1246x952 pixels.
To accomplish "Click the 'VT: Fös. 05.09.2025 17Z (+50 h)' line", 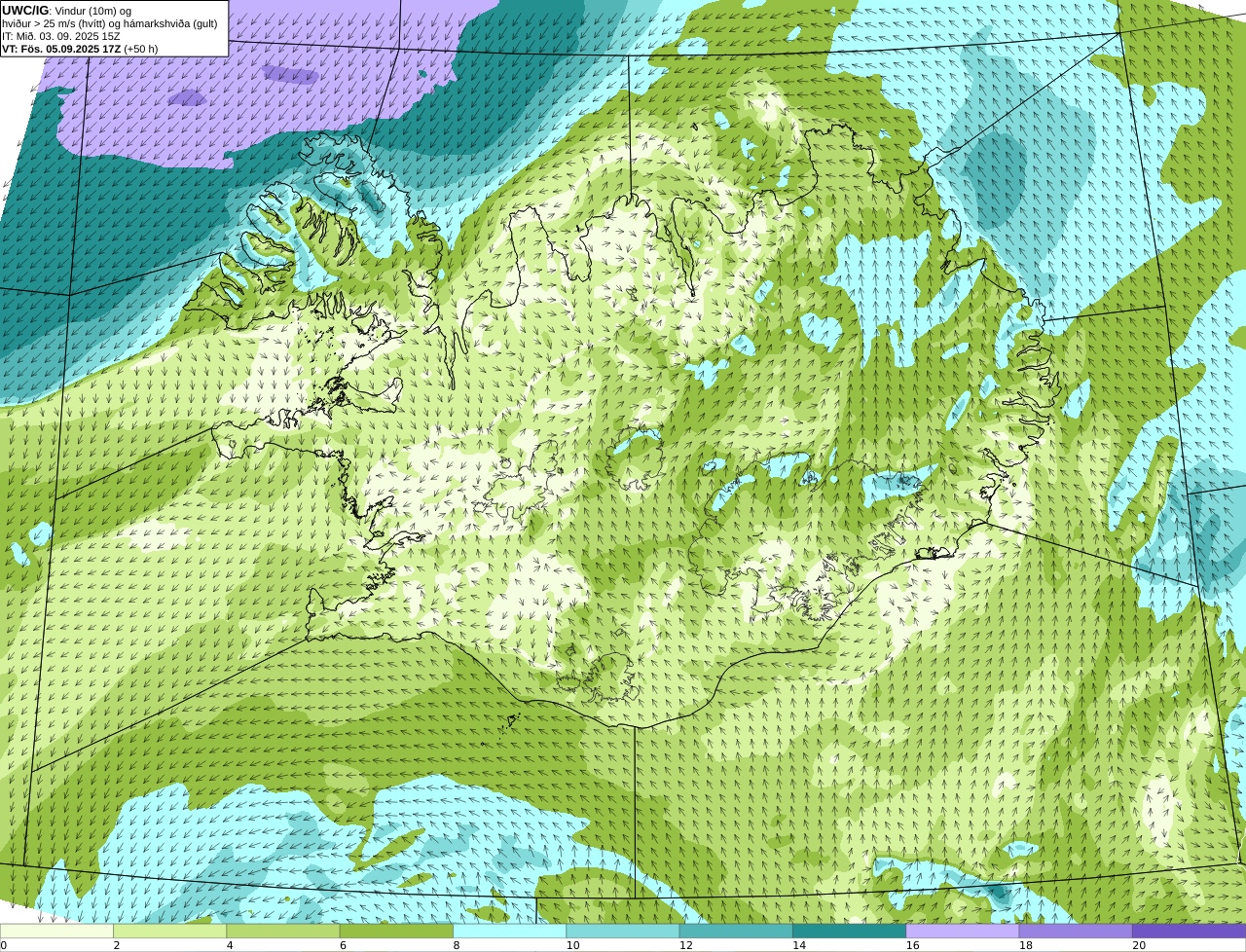I will [80, 49].
